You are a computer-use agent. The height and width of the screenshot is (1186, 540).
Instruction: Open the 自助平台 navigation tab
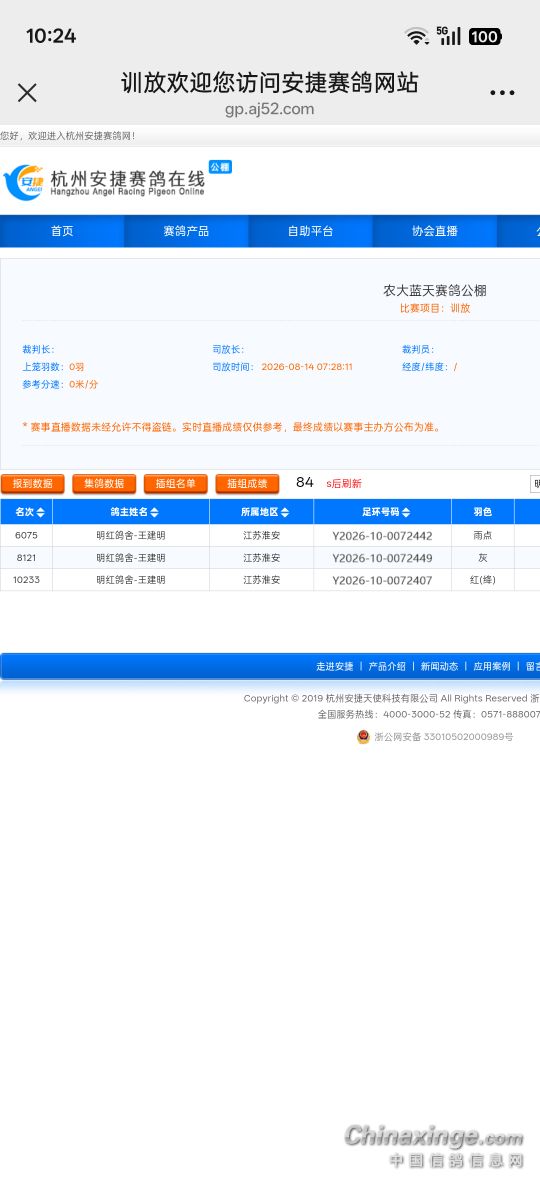310,231
